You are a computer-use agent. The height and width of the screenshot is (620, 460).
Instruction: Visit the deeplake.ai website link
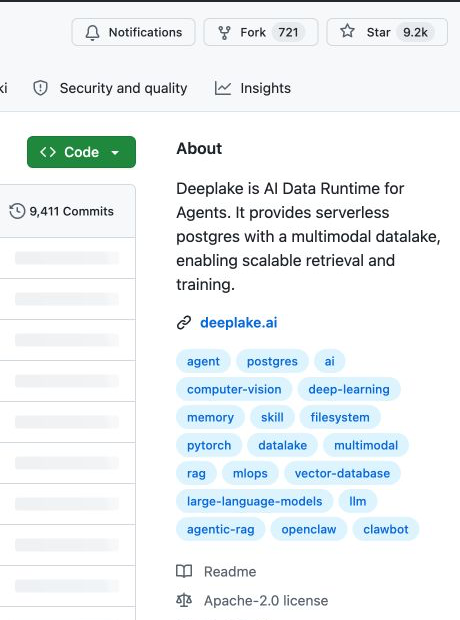pos(239,323)
